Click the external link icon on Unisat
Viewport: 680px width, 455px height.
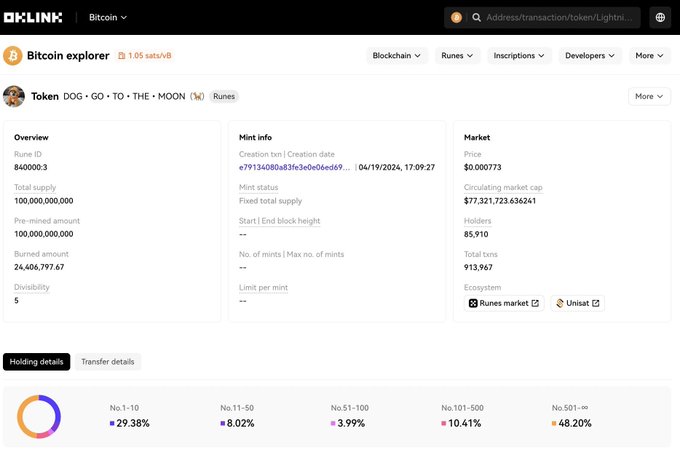coord(596,303)
